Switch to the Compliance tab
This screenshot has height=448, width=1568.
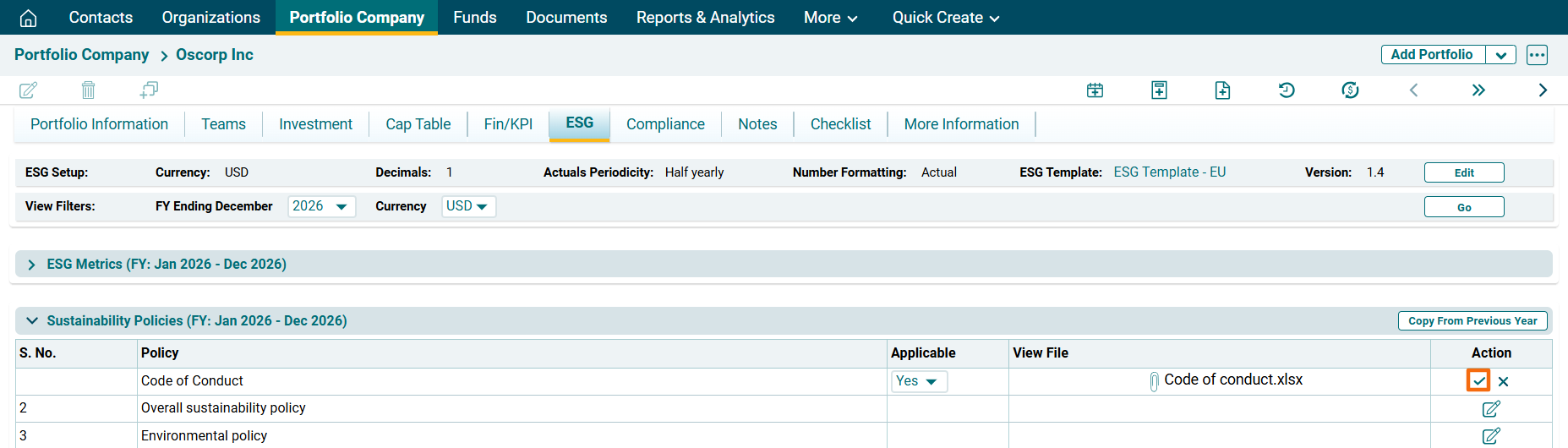tap(665, 124)
